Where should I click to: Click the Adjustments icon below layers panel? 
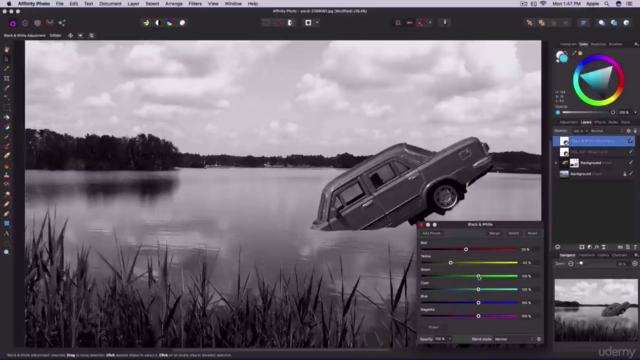tap(589, 247)
